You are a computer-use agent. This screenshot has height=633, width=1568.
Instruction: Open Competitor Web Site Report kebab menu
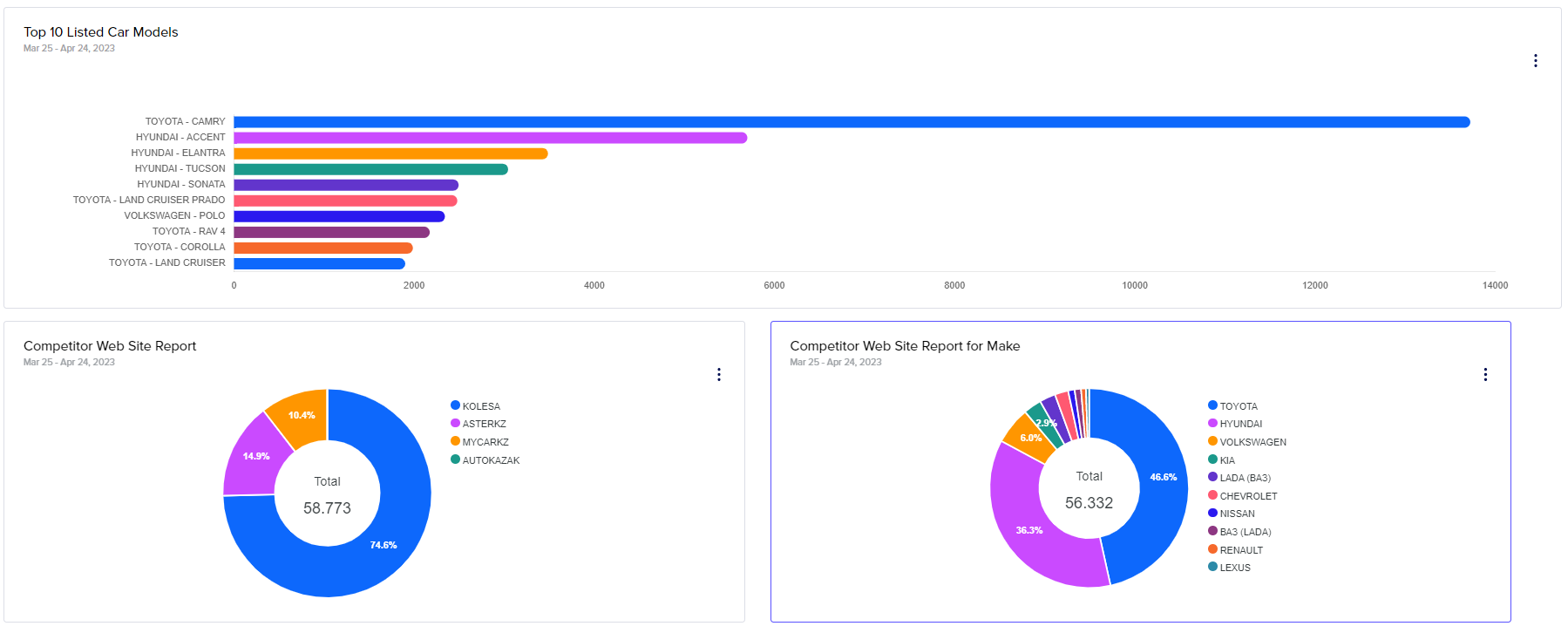tap(718, 375)
